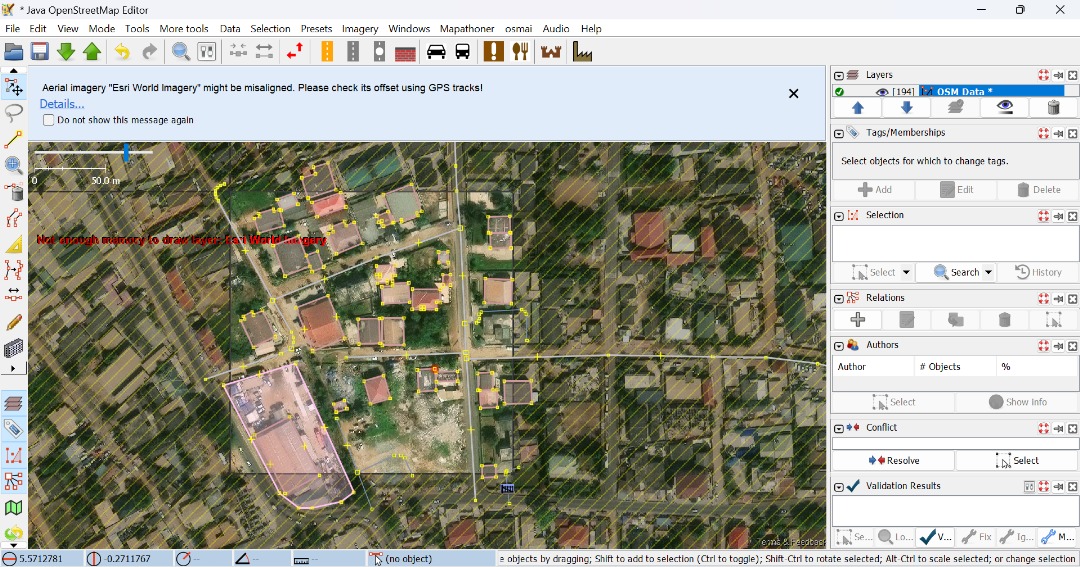
Task: Select the factory preset icon
Action: pos(583,52)
